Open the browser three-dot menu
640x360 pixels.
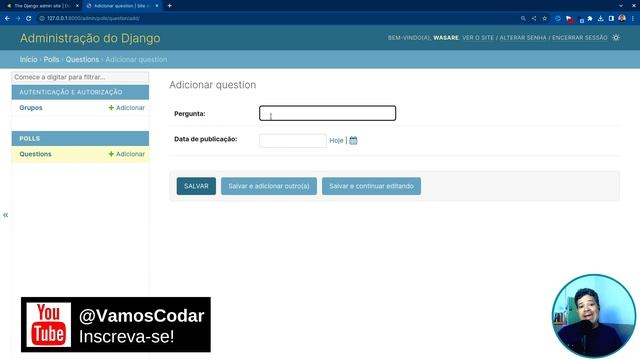[x=633, y=18]
